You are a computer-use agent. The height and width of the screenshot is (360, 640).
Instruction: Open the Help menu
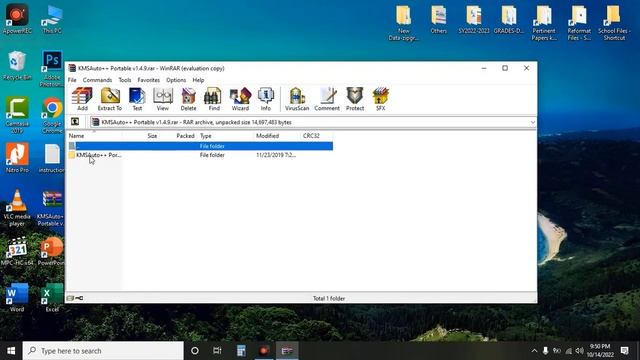tap(198, 80)
